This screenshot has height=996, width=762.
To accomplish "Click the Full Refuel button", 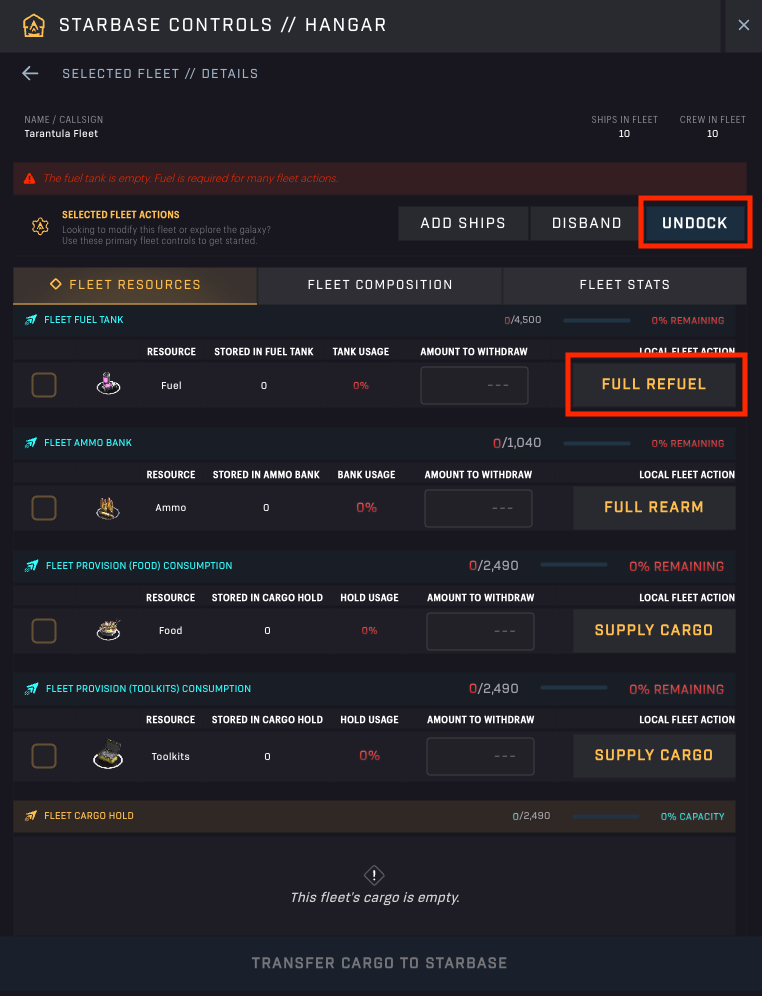I will click(x=653, y=384).
